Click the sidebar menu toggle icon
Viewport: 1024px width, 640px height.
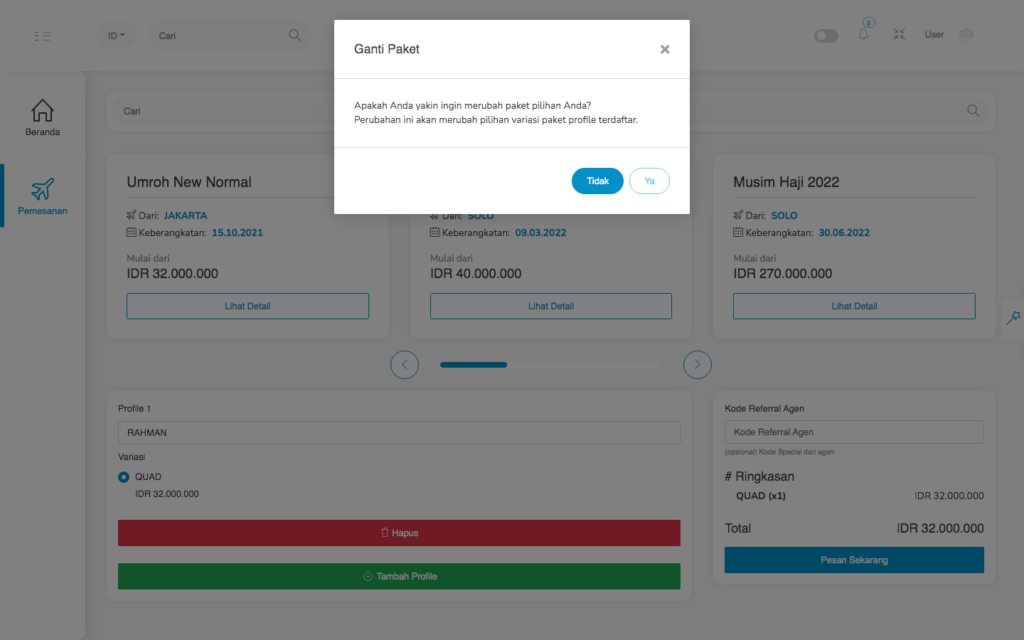42,36
